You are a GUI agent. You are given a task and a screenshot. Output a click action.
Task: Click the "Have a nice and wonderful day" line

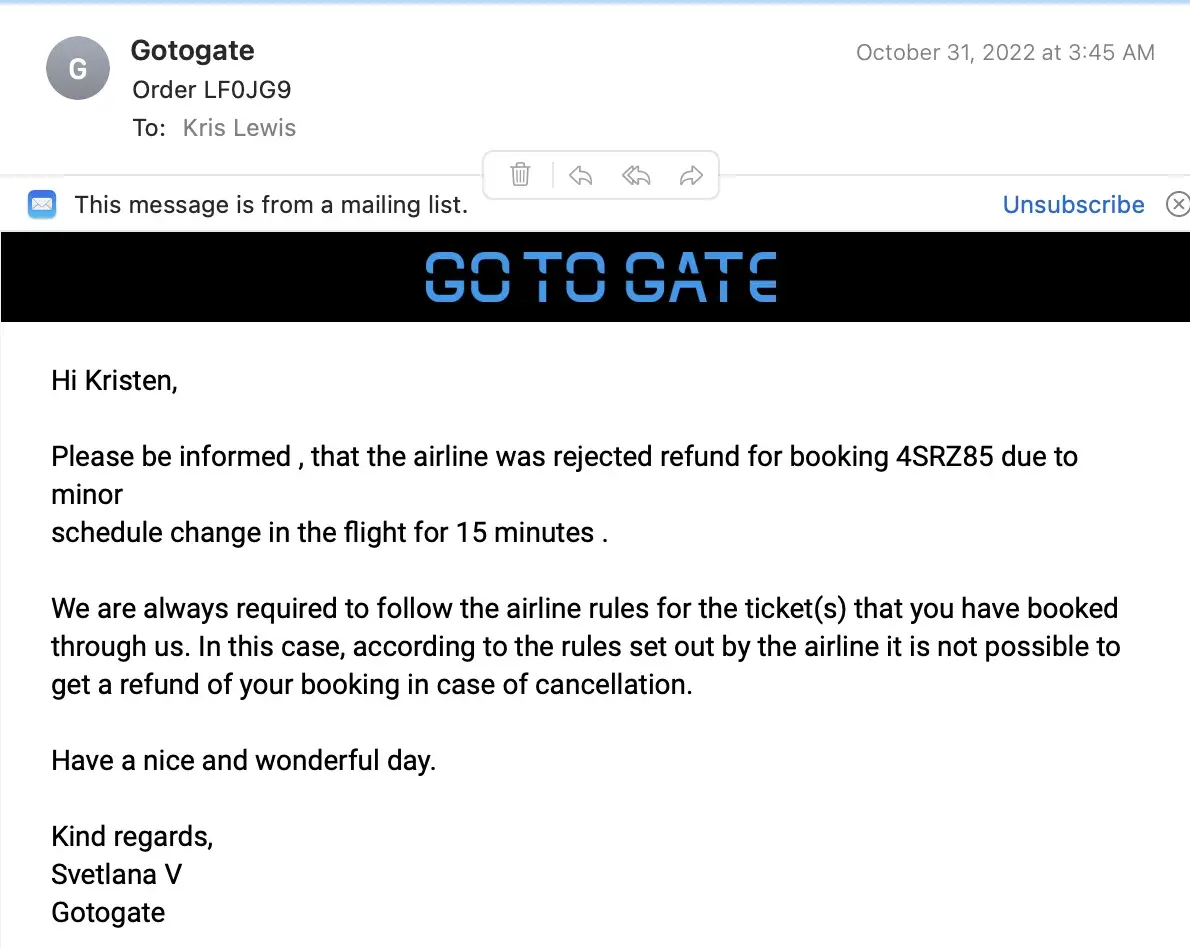pyautogui.click(x=243, y=761)
